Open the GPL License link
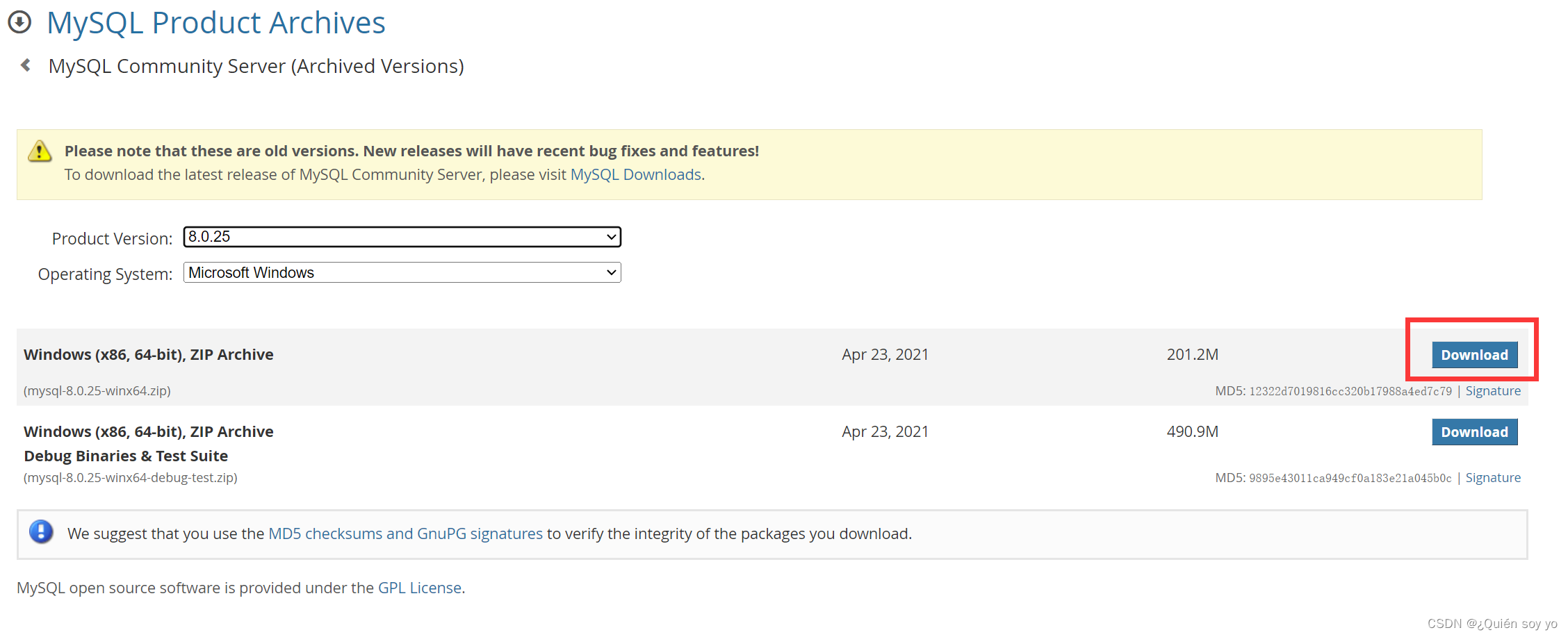This screenshot has width=1568, height=637. [x=420, y=588]
